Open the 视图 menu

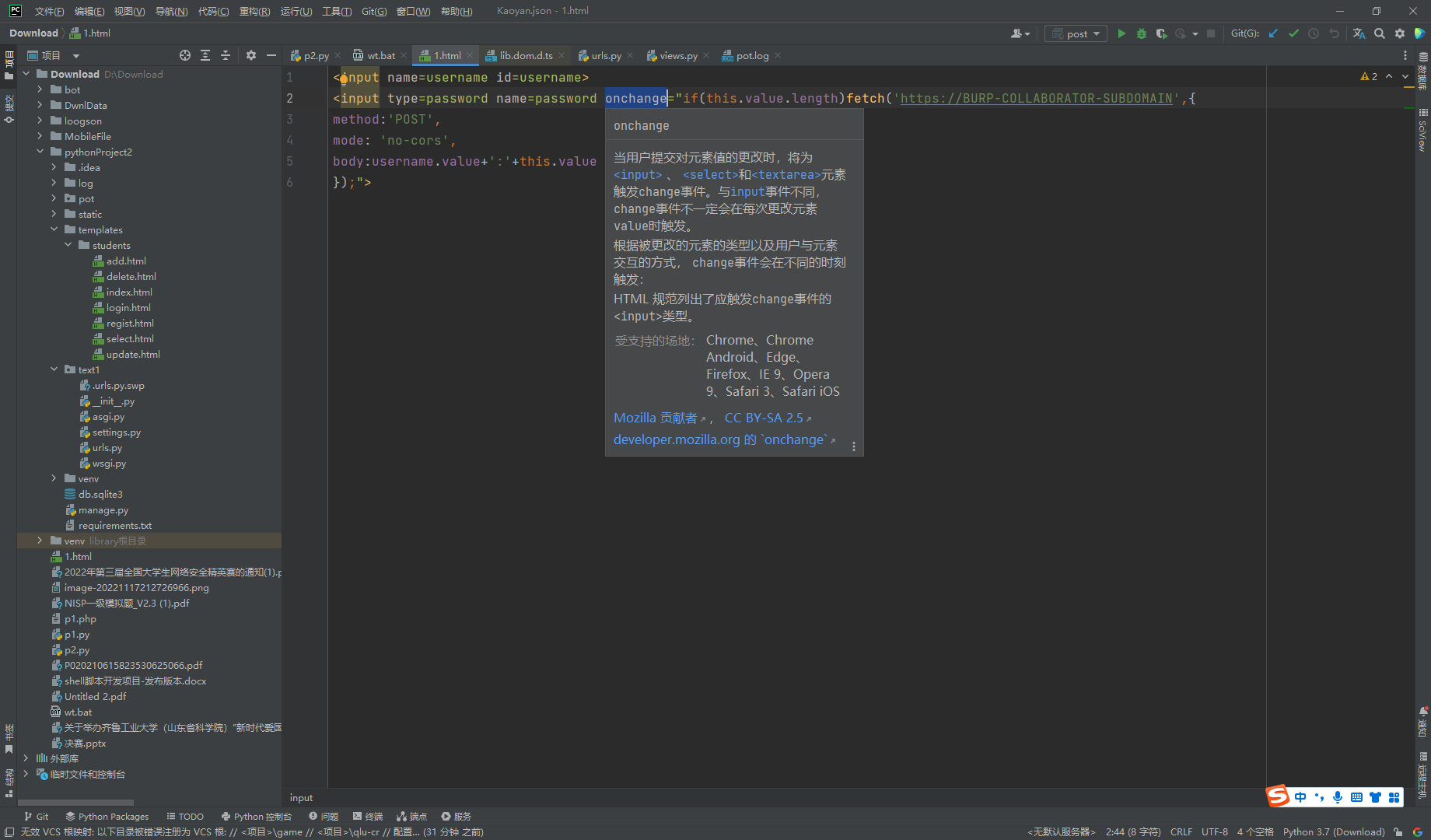tap(129, 11)
